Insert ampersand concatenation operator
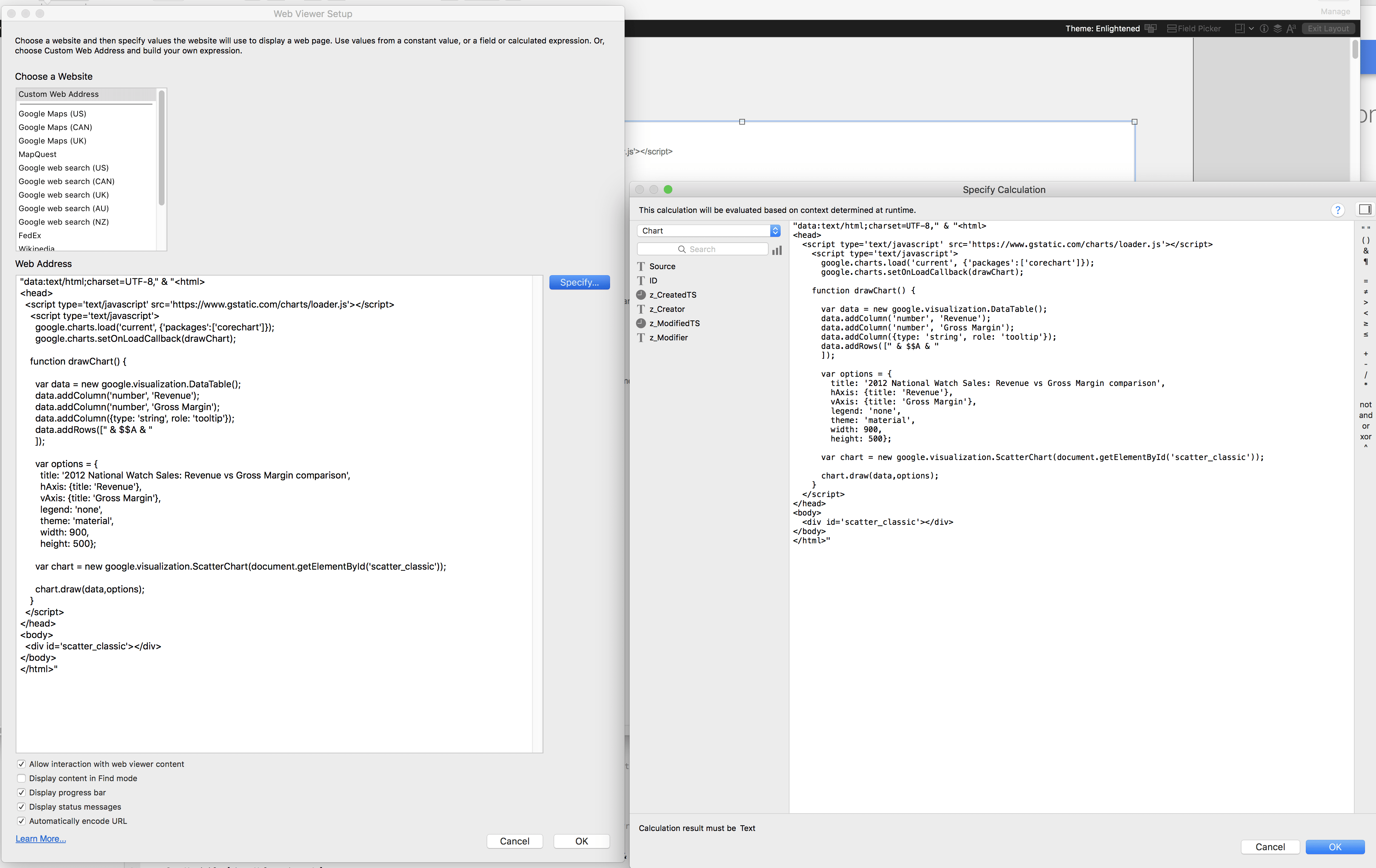Image resolution: width=1376 pixels, height=868 pixels. click(1365, 251)
